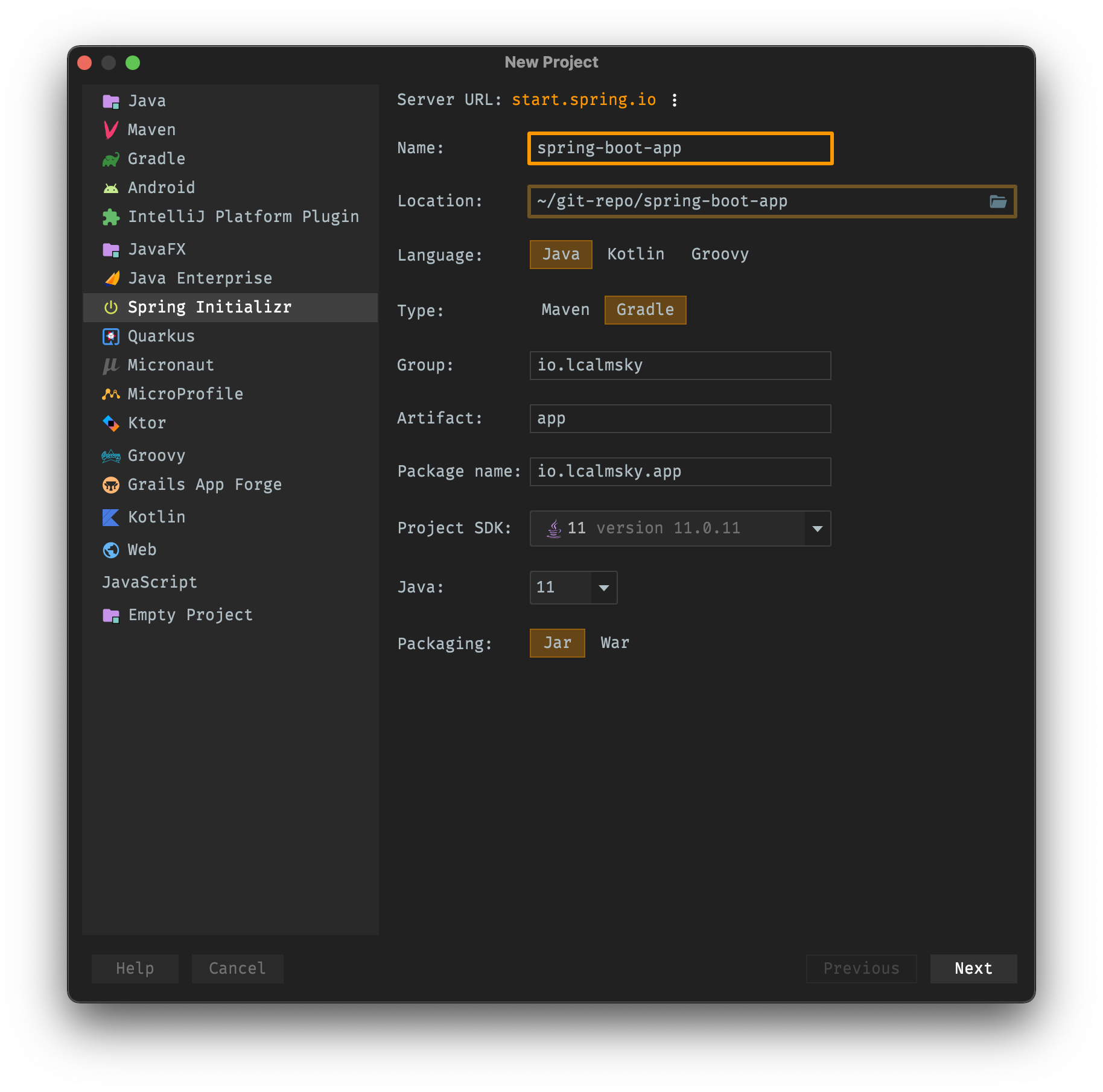Image resolution: width=1103 pixels, height=1092 pixels.
Task: Click the Cancel button
Action: click(237, 969)
